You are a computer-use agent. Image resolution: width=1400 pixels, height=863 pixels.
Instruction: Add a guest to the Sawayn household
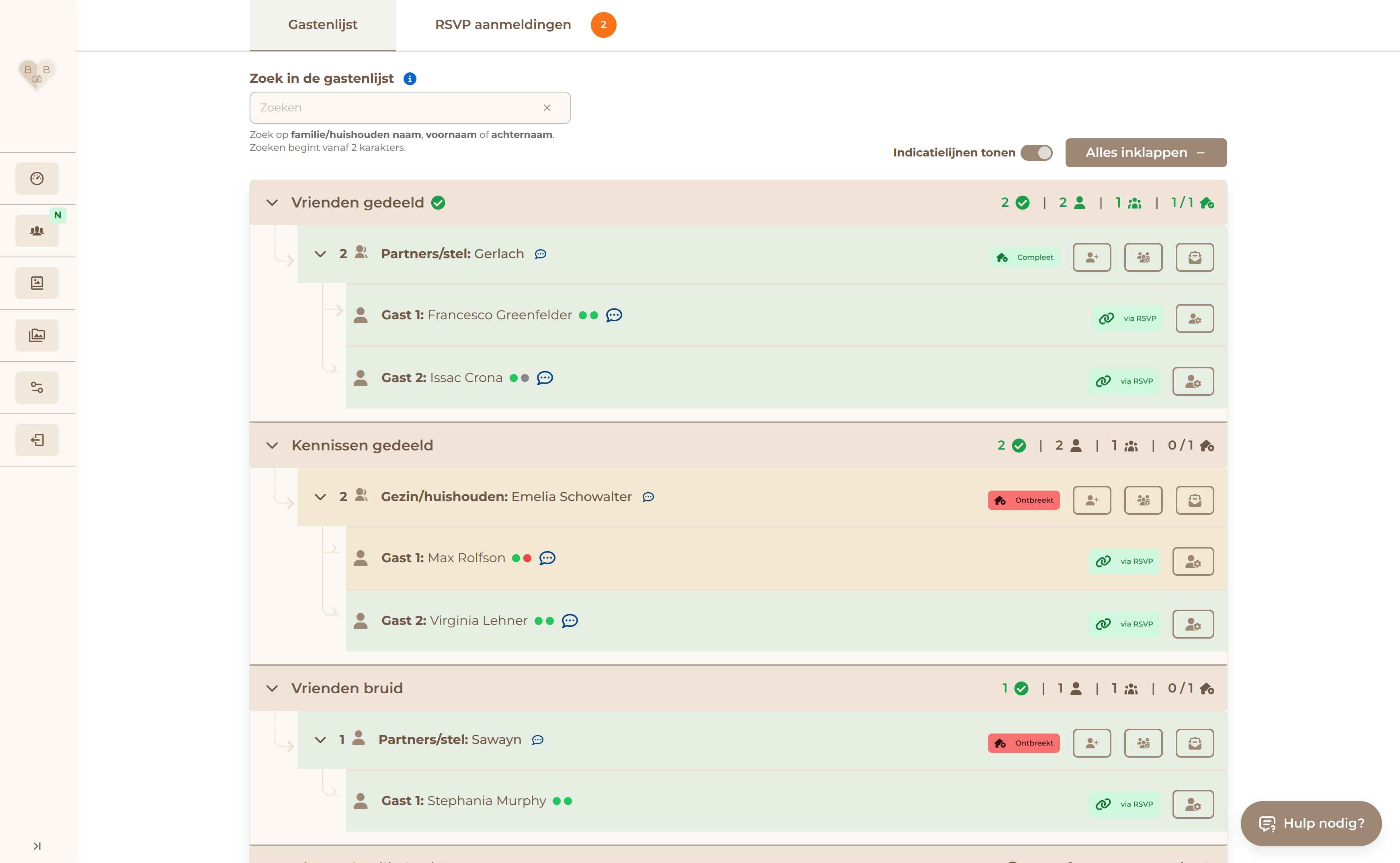[1092, 743]
